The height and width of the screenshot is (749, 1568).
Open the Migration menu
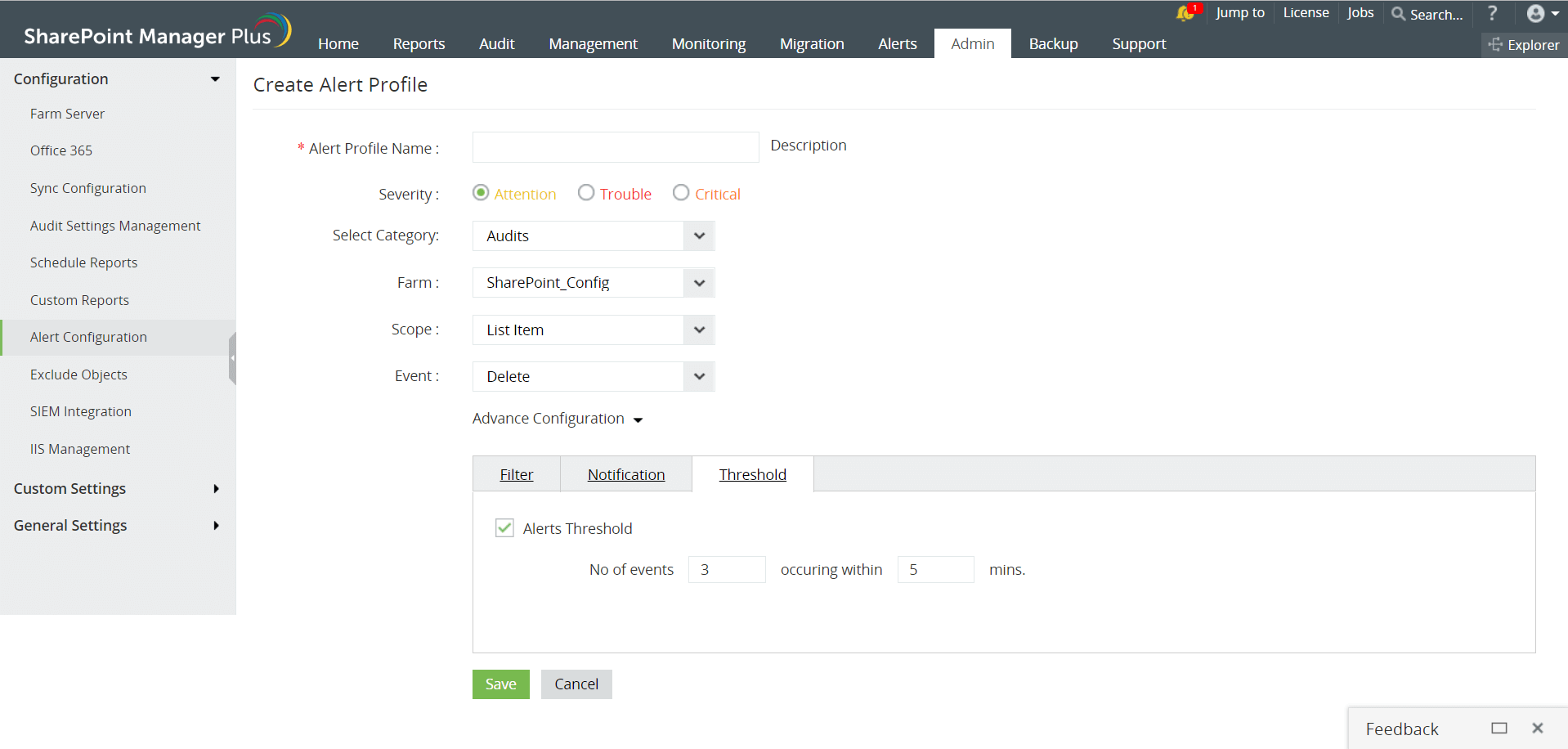[812, 44]
